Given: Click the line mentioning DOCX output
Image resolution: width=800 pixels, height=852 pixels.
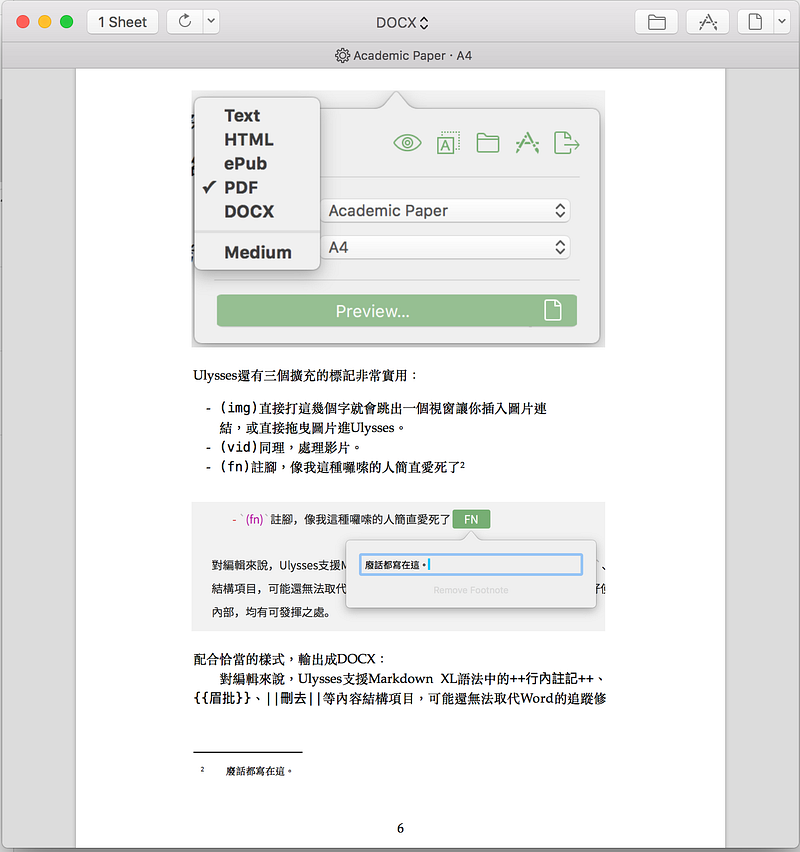Looking at the screenshot, I should (290, 659).
